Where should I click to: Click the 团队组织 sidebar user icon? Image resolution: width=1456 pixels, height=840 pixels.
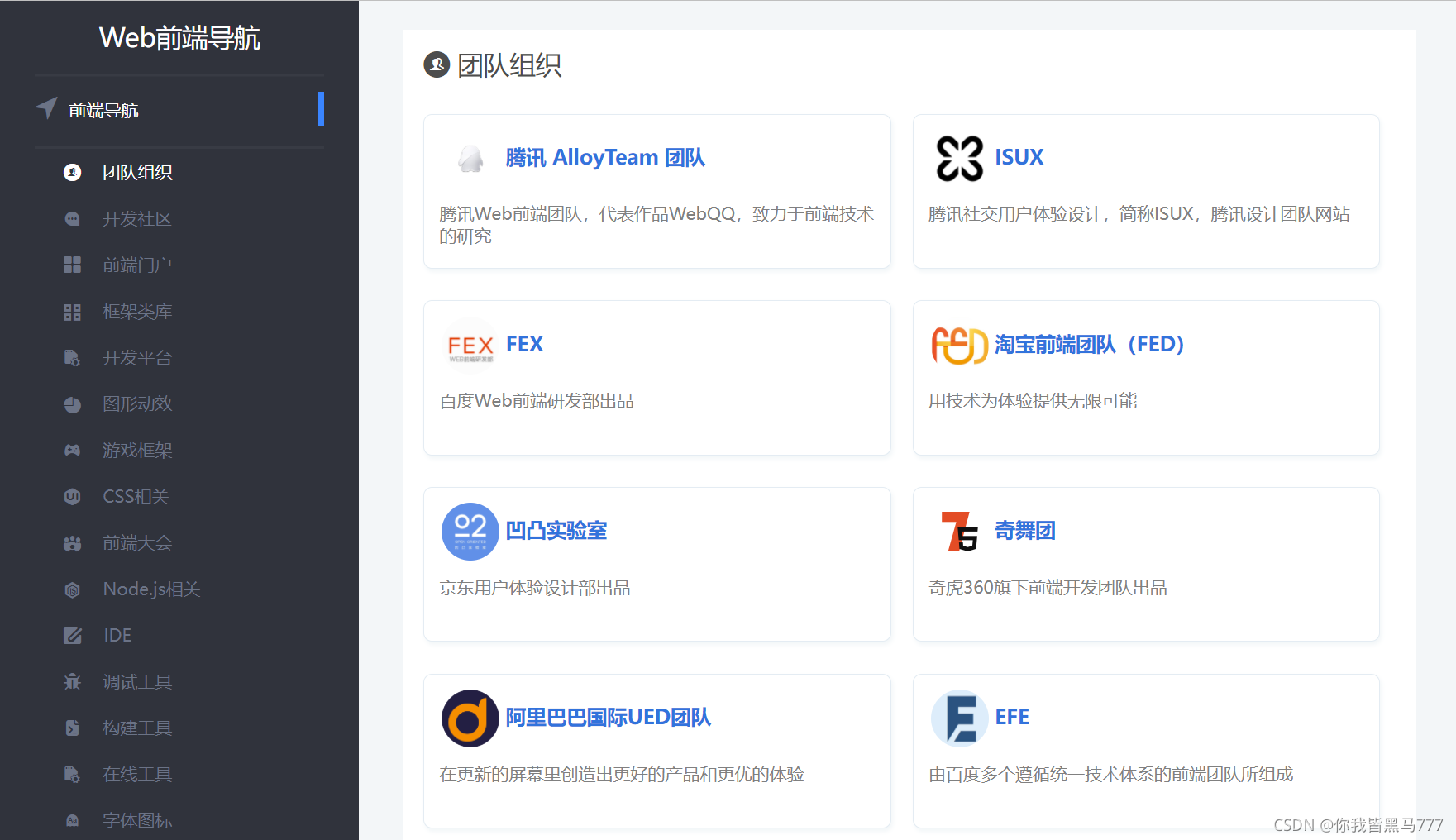tap(73, 172)
